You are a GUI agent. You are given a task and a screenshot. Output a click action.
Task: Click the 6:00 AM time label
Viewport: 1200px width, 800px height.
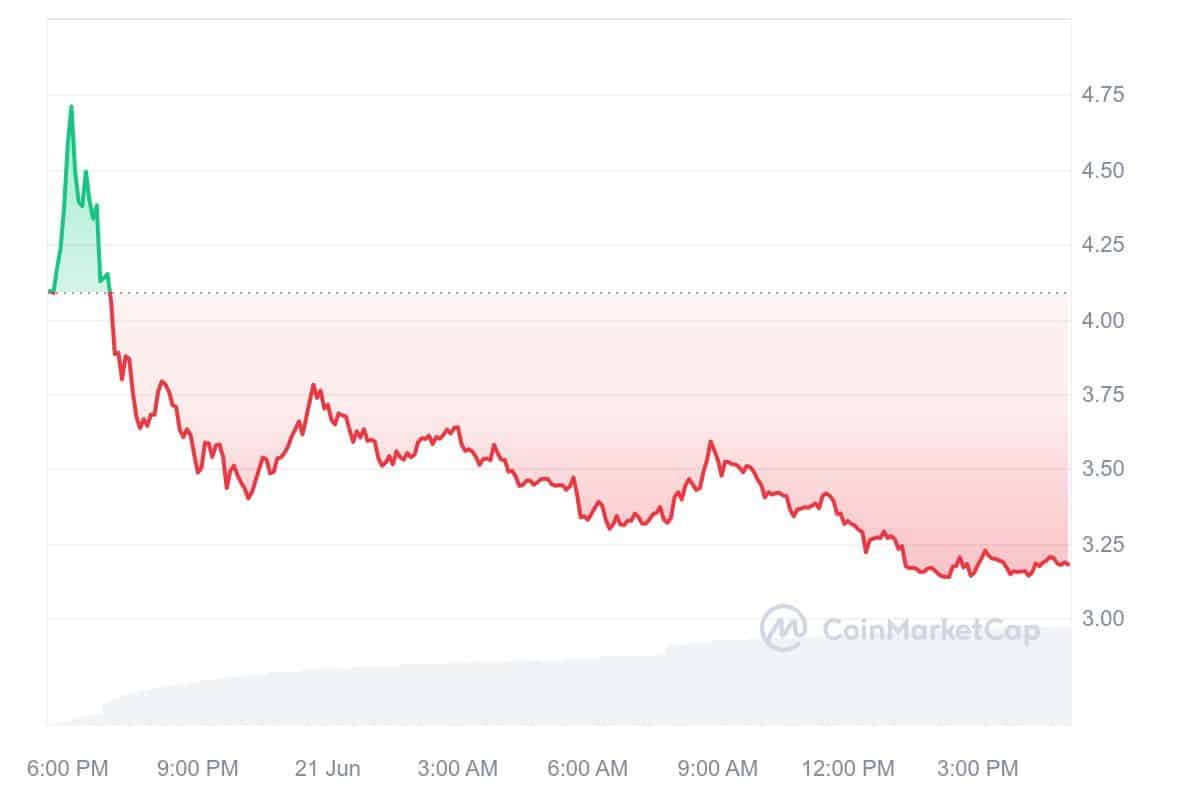(587, 768)
